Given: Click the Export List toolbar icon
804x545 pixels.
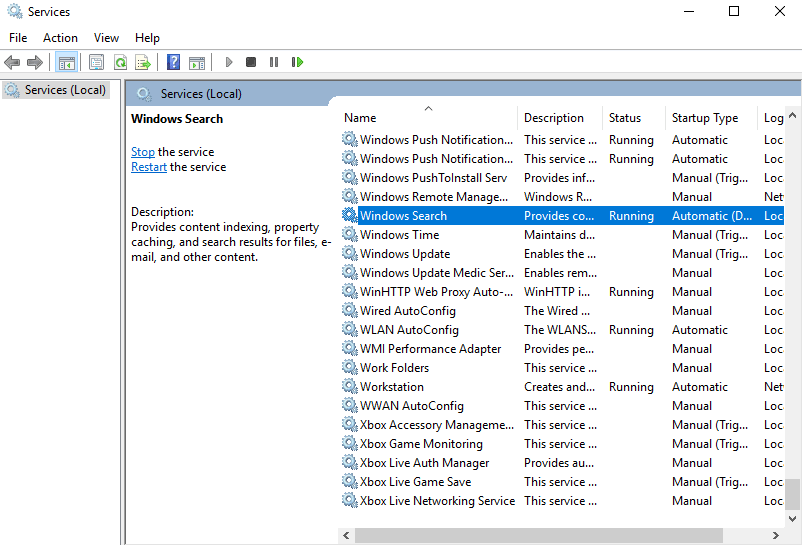Looking at the screenshot, I should click(x=143, y=63).
